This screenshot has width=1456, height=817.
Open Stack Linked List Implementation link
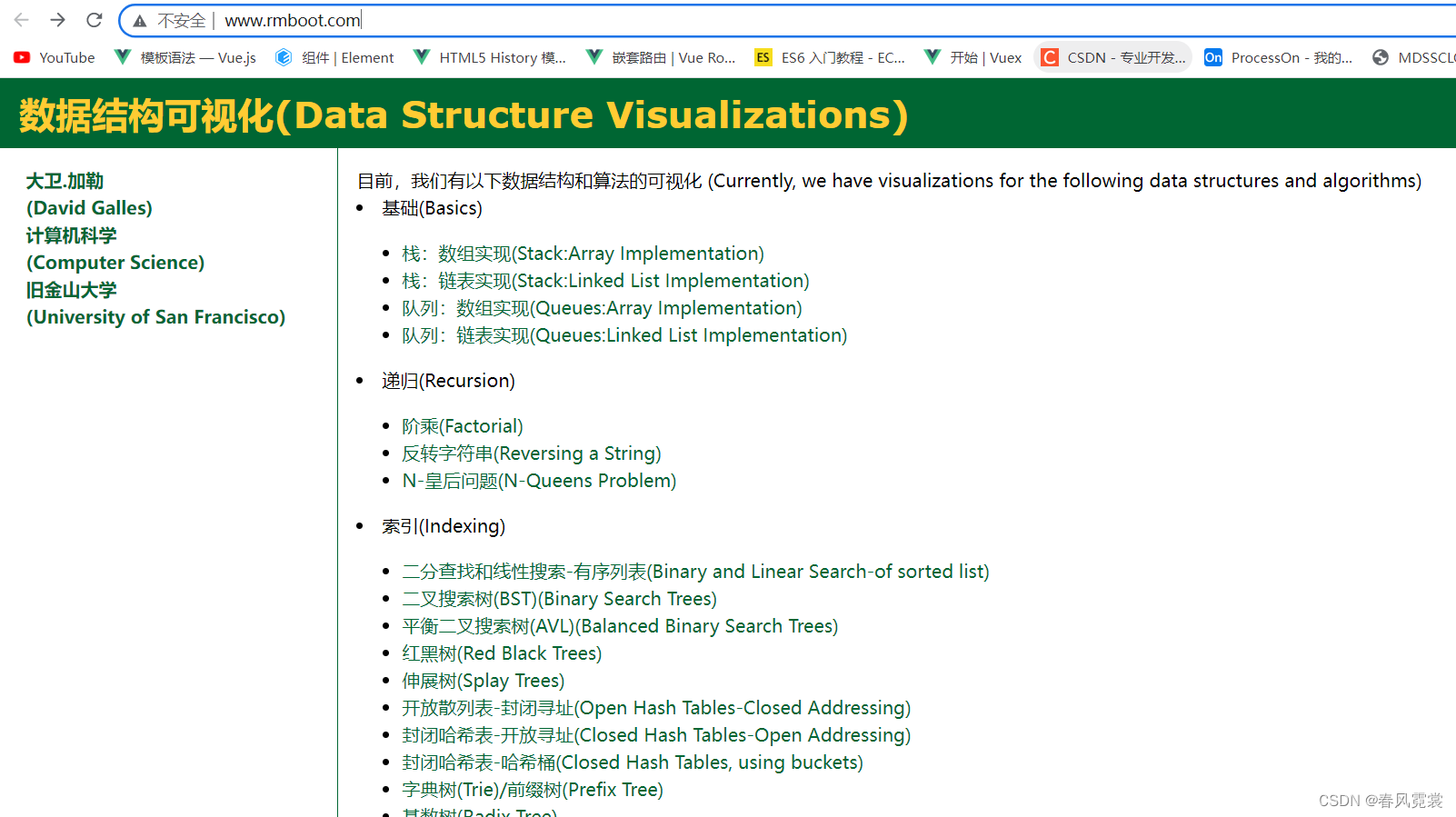[x=606, y=281]
